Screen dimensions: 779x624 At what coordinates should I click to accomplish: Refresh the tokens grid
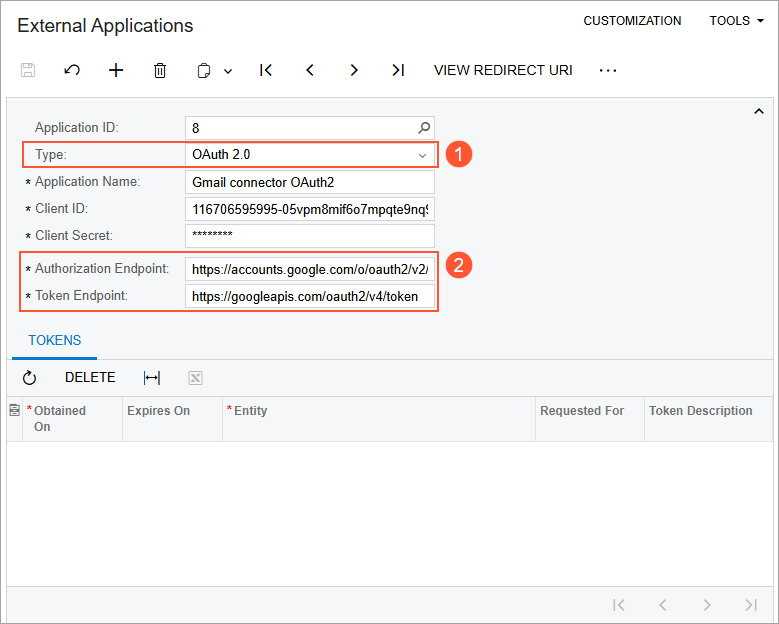point(29,378)
